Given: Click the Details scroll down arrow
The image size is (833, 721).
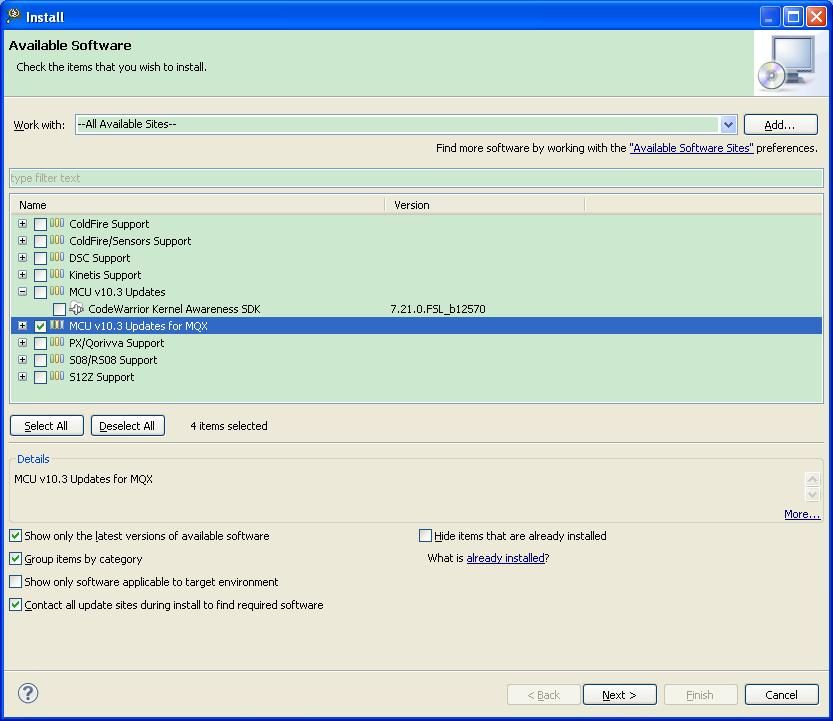Looking at the screenshot, I should [812, 495].
